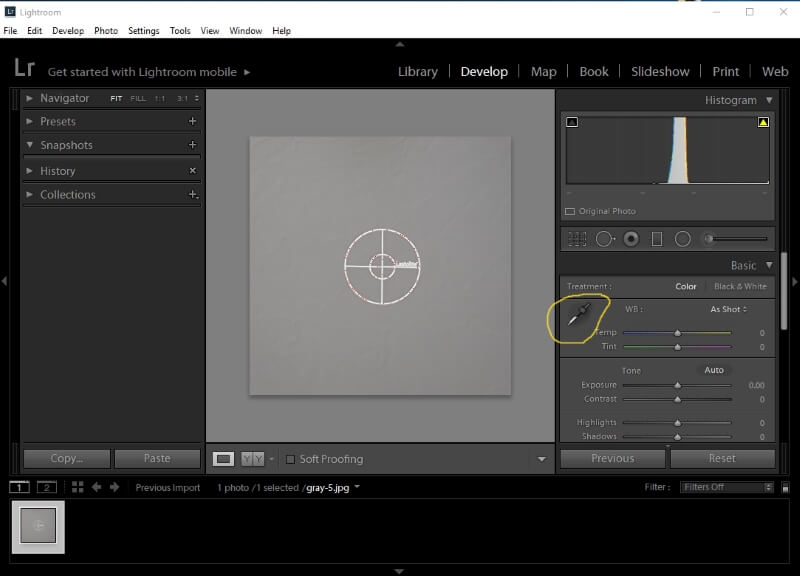Click the Auto tone button
Screen dimensions: 800x576
[714, 370]
